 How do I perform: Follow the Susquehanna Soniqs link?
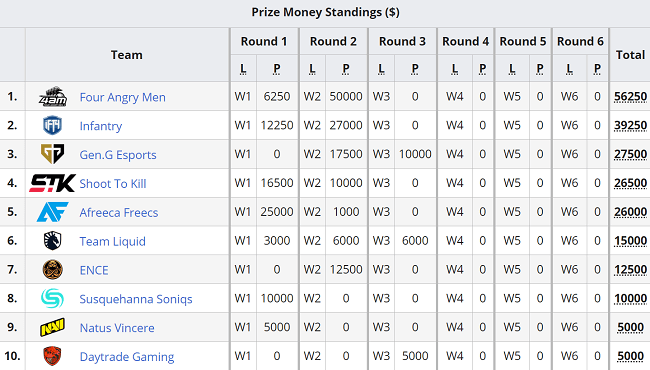136,299
